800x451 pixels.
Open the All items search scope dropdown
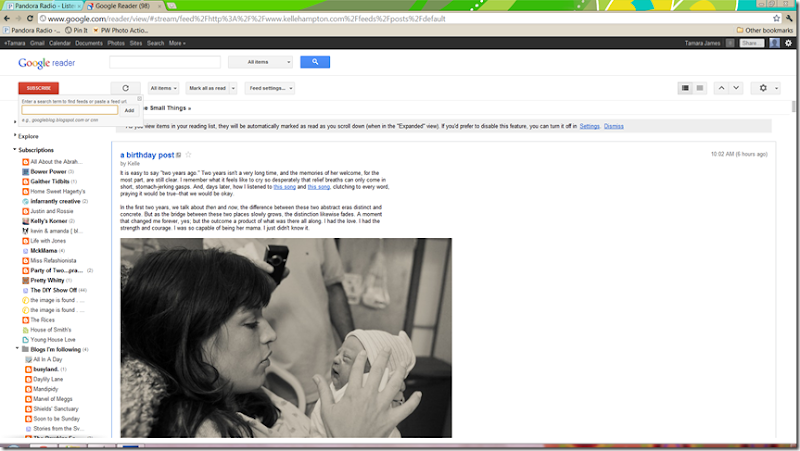[261, 62]
